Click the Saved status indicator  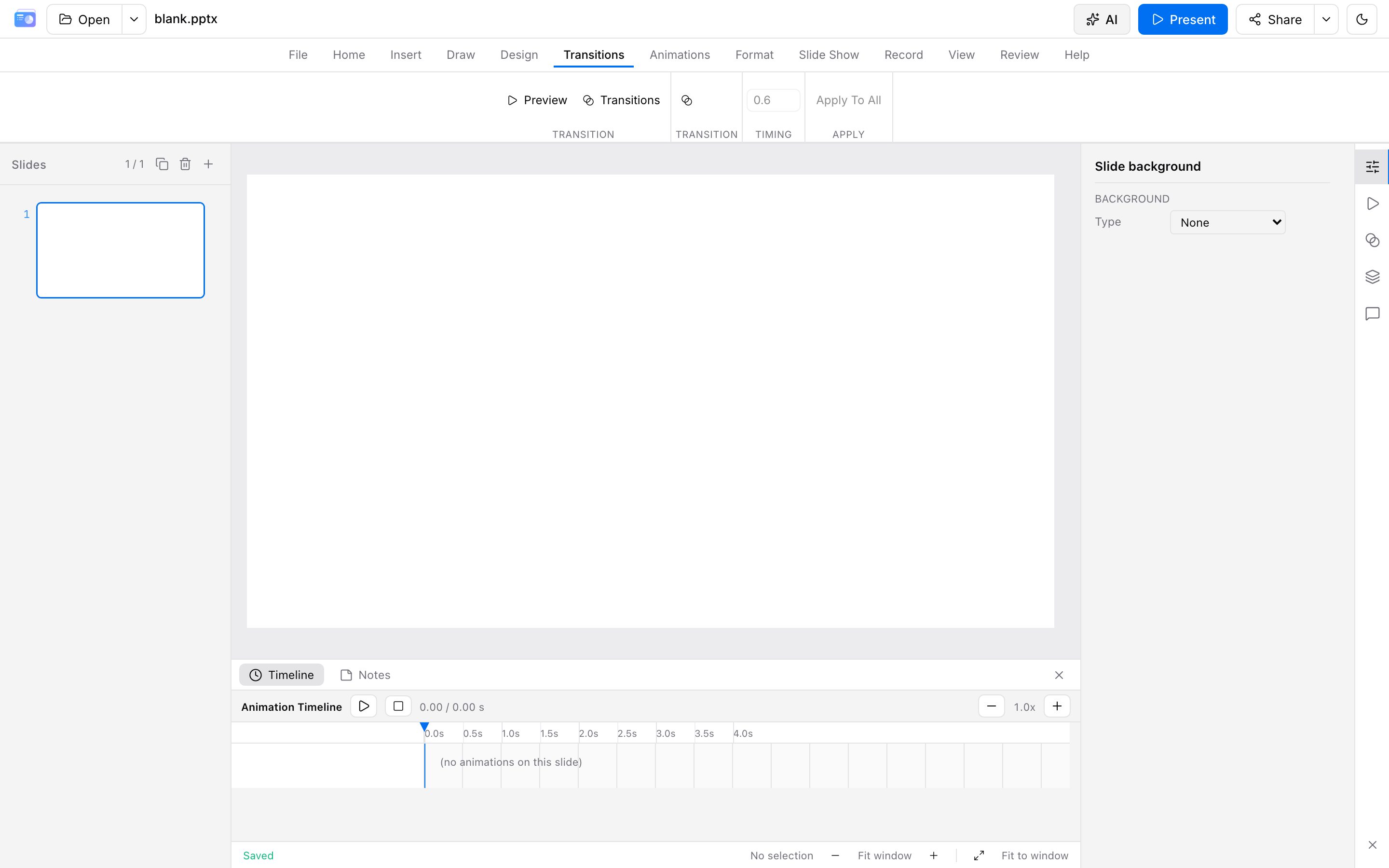point(259,855)
